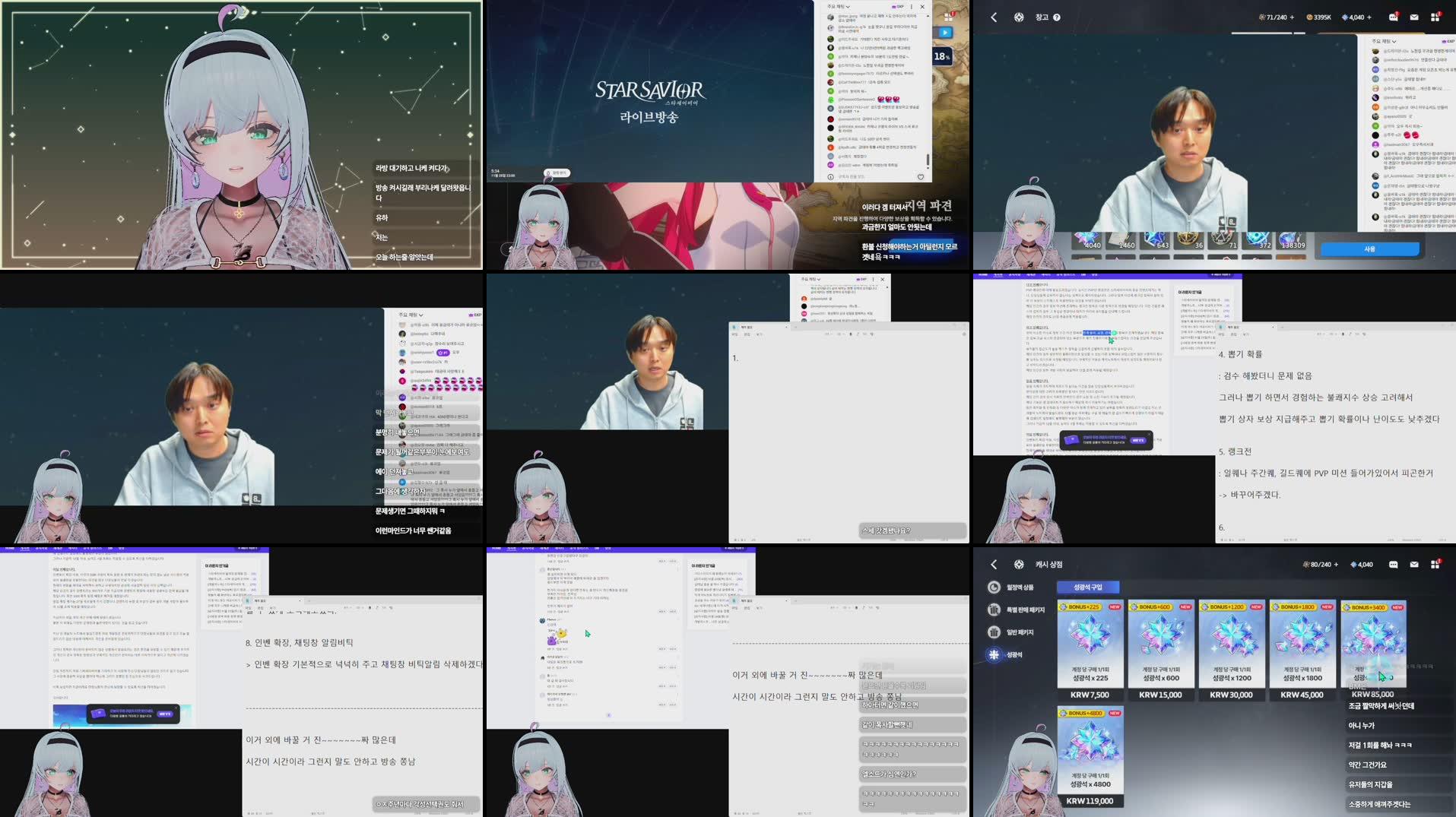The image size is (1456, 817).
Task: Open the mail icon in the 창고 top bar
Action: (x=1414, y=17)
